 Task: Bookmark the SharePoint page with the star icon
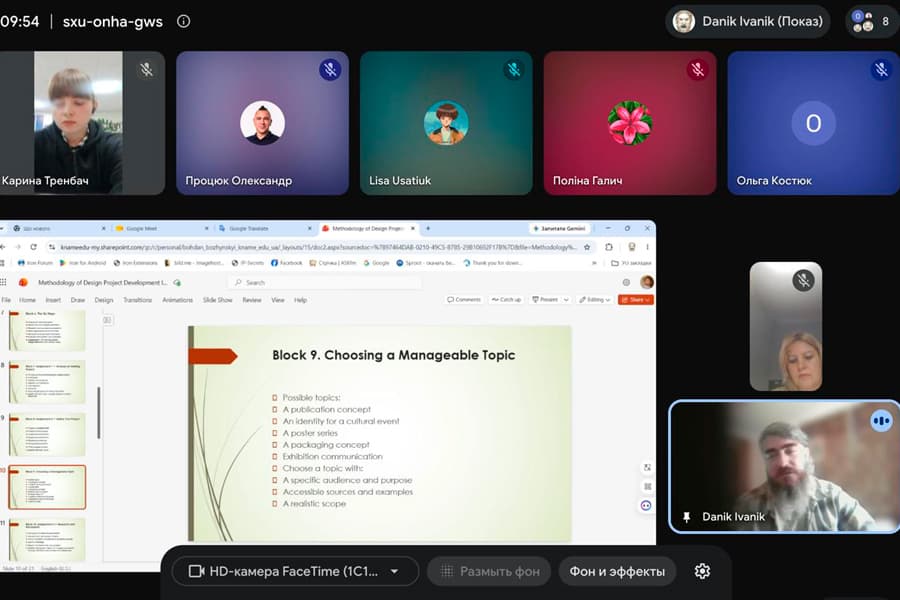tap(587, 247)
